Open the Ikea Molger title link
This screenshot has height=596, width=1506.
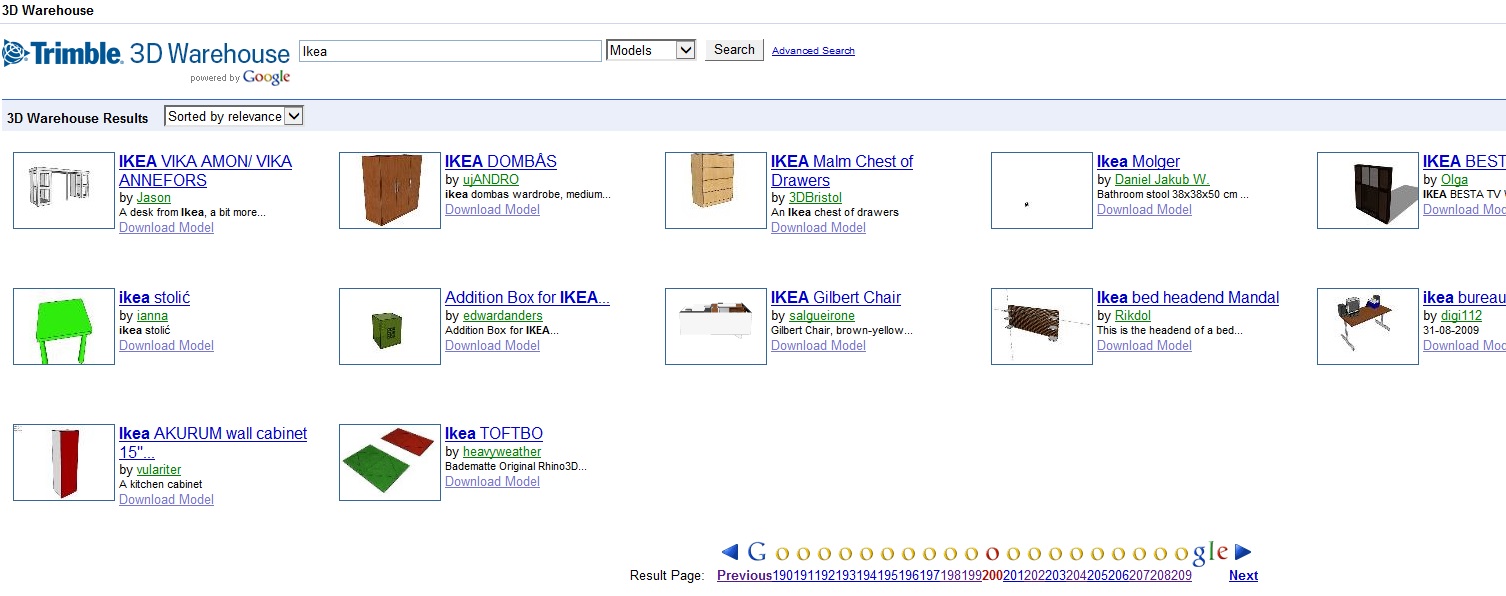pyautogui.click(x=1138, y=161)
